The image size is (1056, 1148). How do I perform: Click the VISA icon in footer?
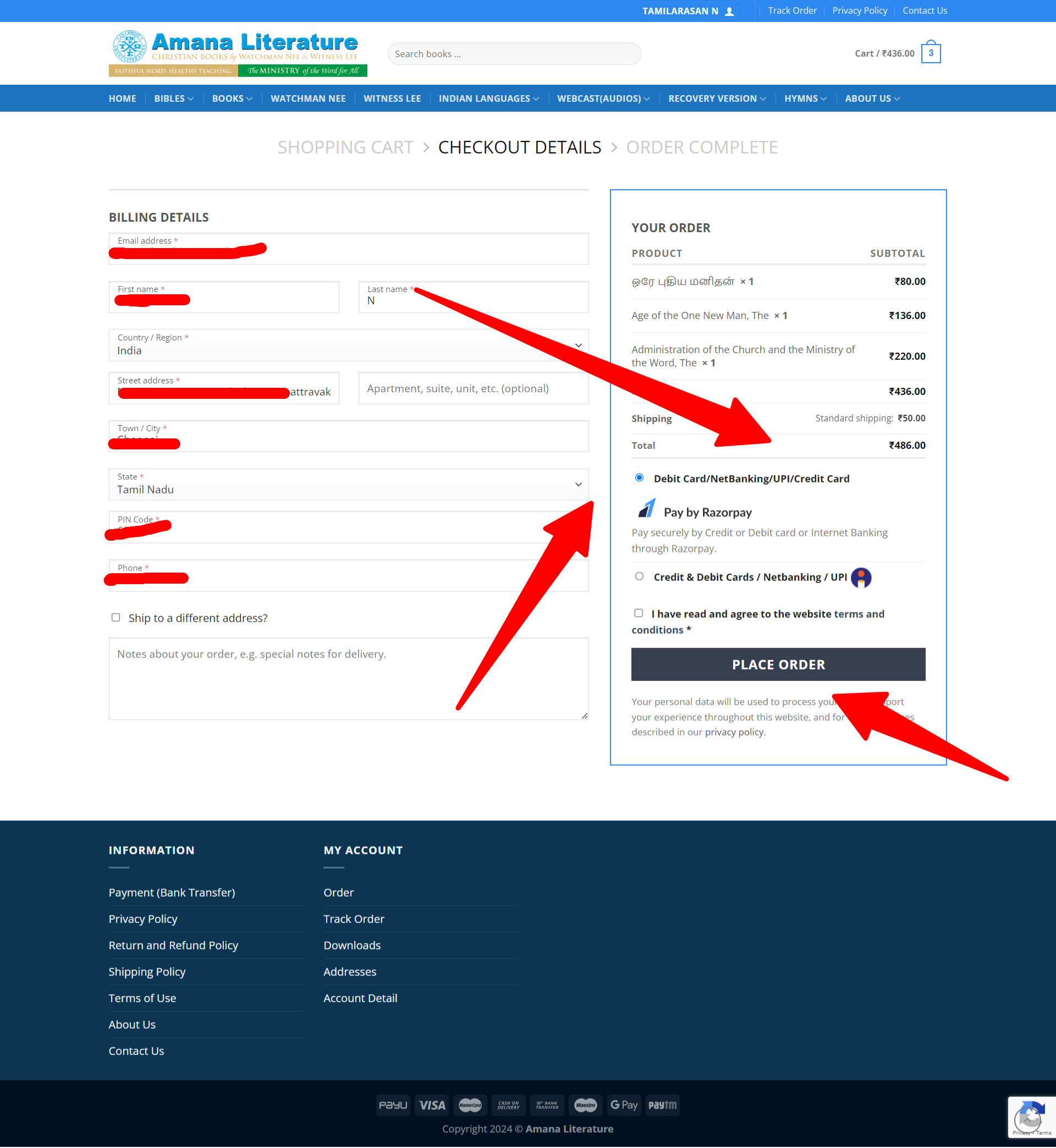point(431,1105)
